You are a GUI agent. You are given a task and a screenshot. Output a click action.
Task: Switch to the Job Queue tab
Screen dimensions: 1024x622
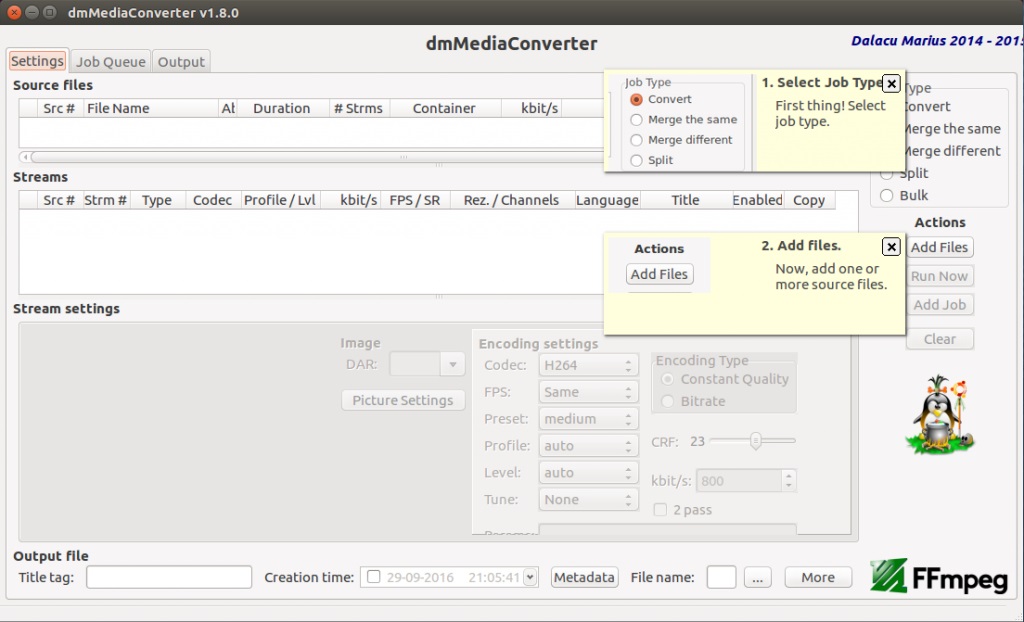click(110, 62)
